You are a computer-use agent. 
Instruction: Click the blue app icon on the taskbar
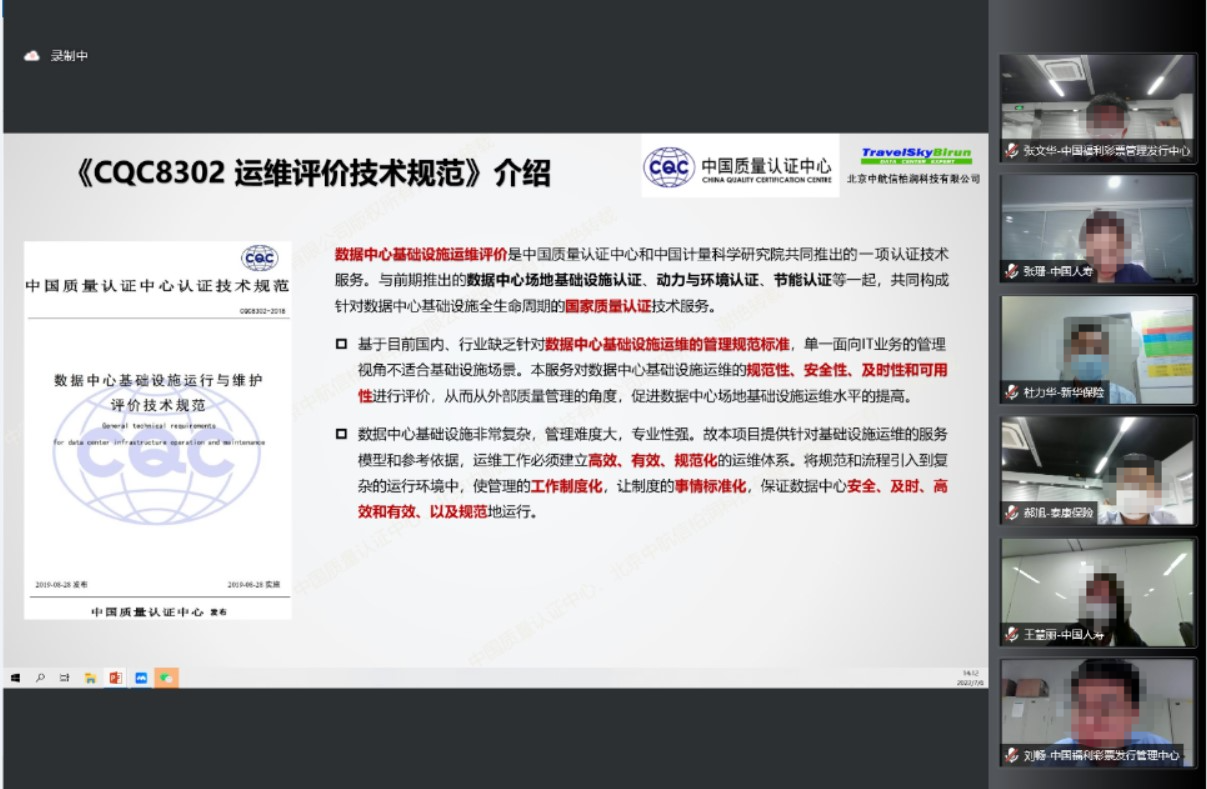click(x=139, y=678)
